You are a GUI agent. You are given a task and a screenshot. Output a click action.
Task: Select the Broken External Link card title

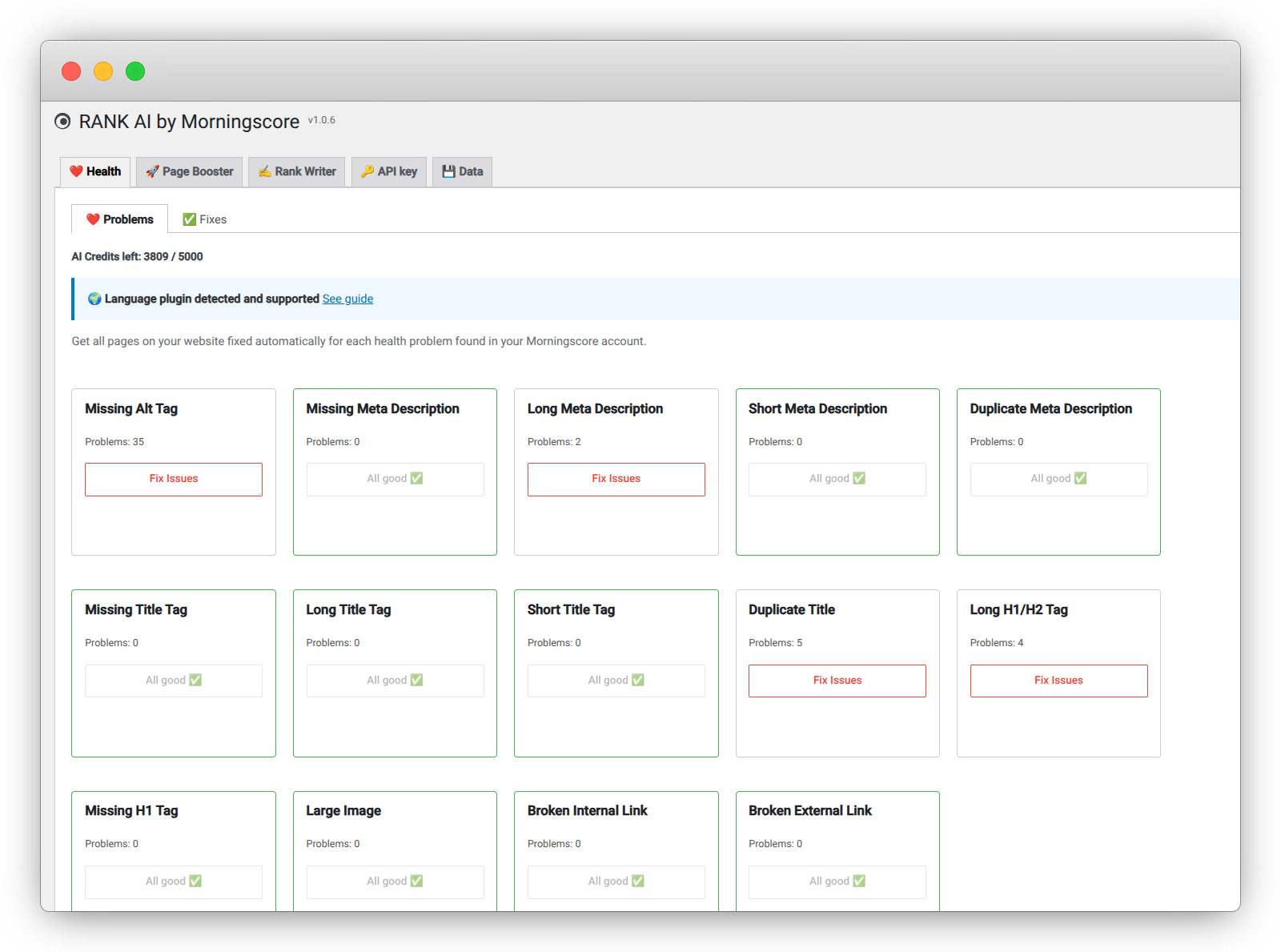(810, 811)
